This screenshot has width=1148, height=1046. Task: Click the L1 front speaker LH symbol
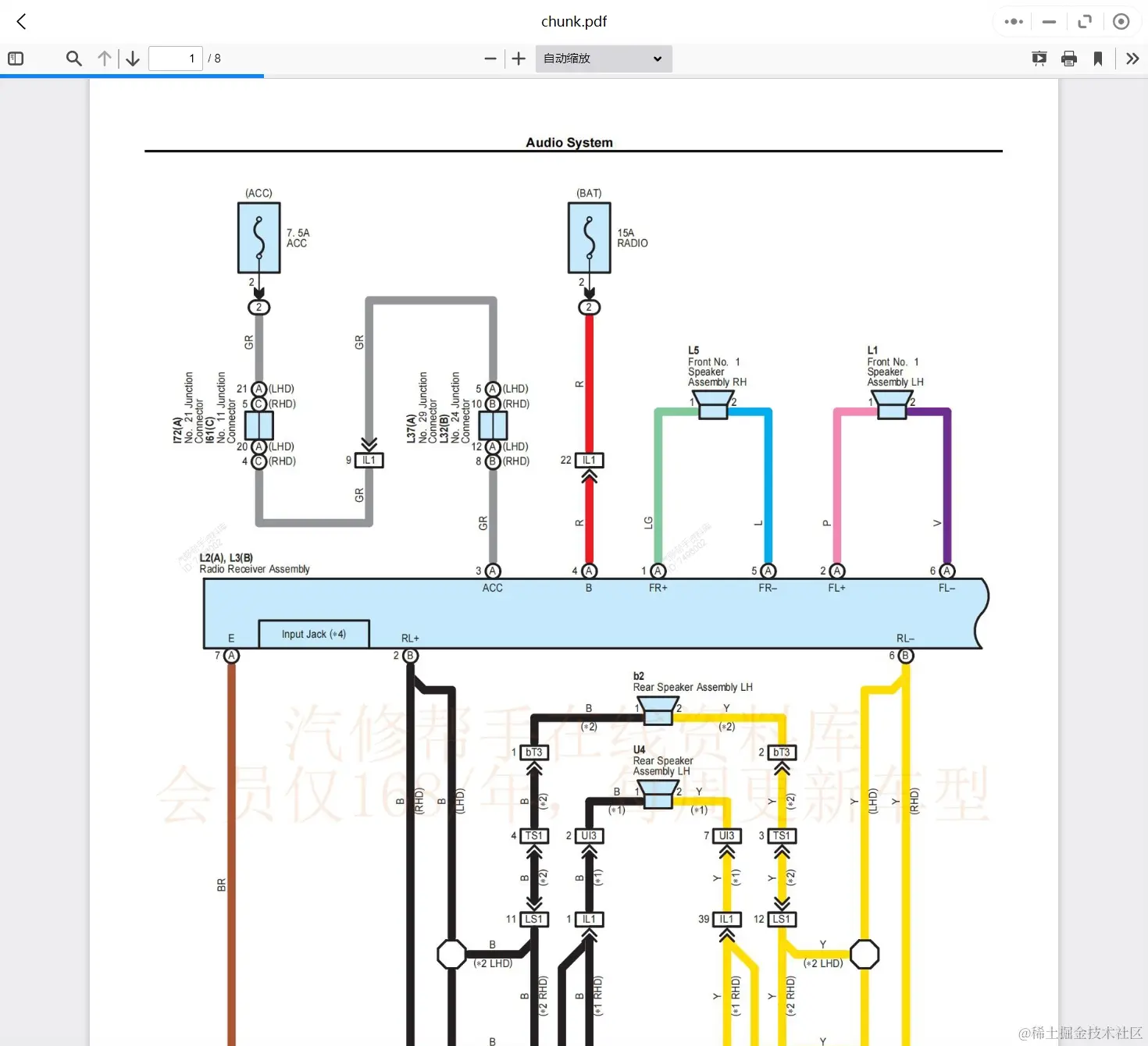(892, 405)
